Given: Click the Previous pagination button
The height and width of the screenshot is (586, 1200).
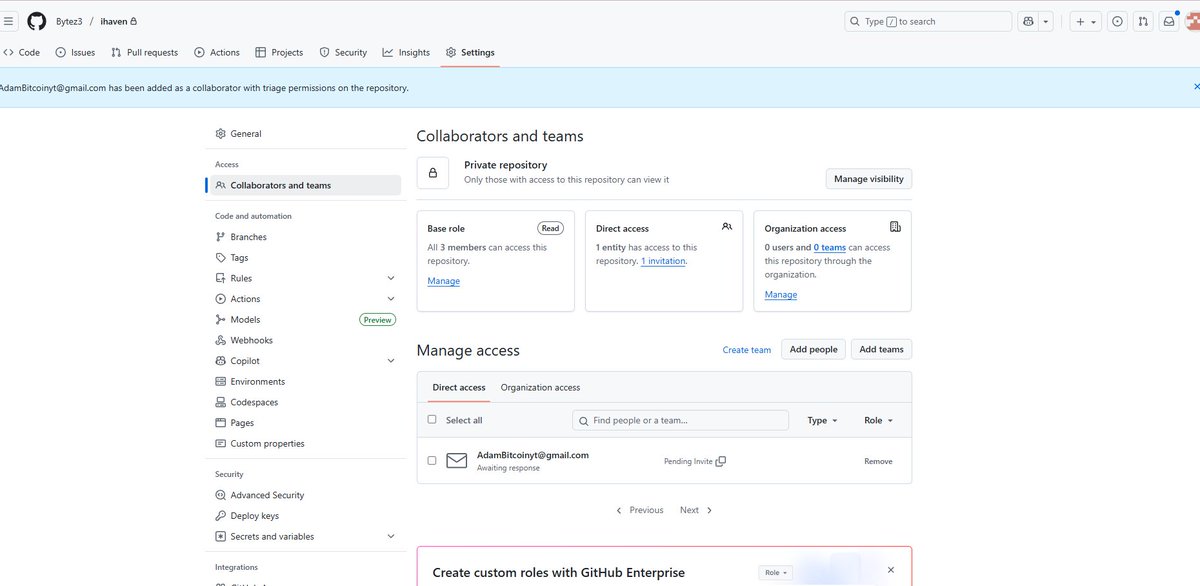Looking at the screenshot, I should click(x=640, y=510).
